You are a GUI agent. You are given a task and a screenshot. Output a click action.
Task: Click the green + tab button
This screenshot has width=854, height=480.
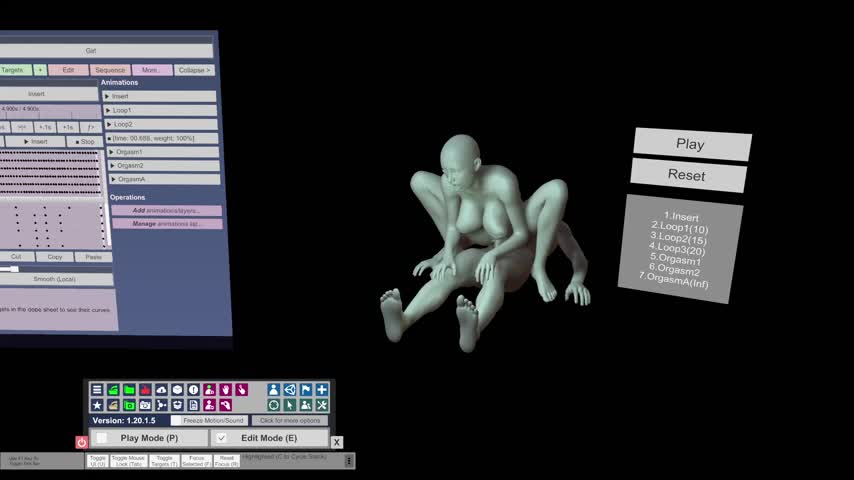[x=40, y=70]
